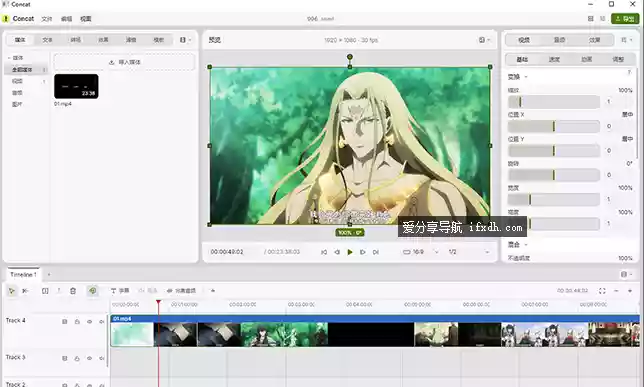The width and height of the screenshot is (644, 387).
Task: Open the 编辑 edit menu
Action: [66, 19]
